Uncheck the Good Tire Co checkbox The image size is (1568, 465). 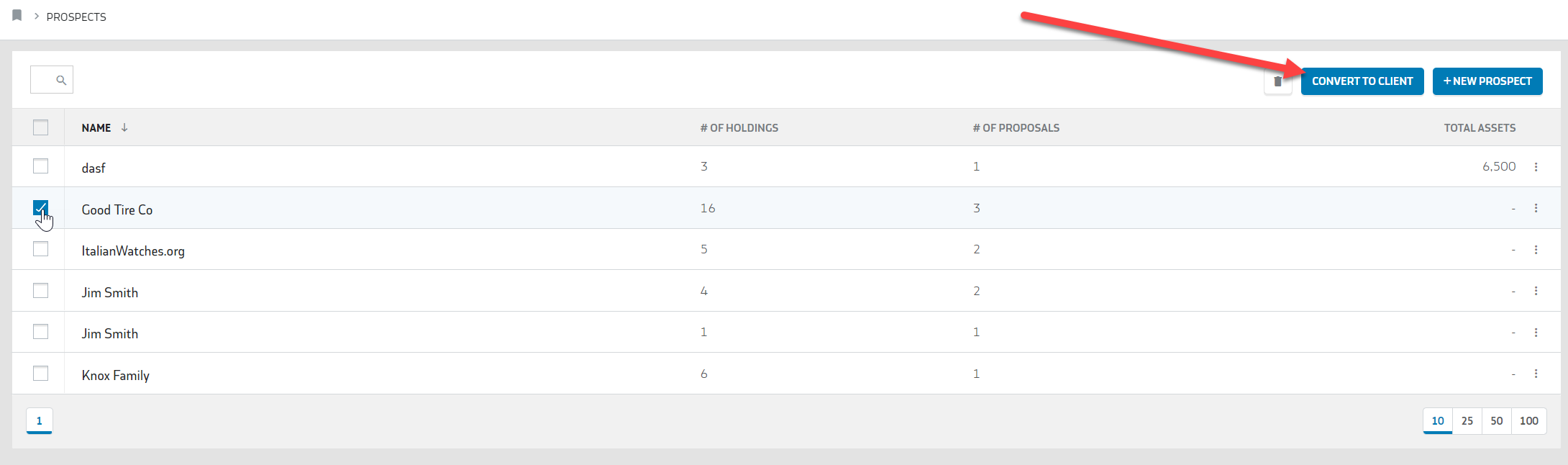point(41,208)
